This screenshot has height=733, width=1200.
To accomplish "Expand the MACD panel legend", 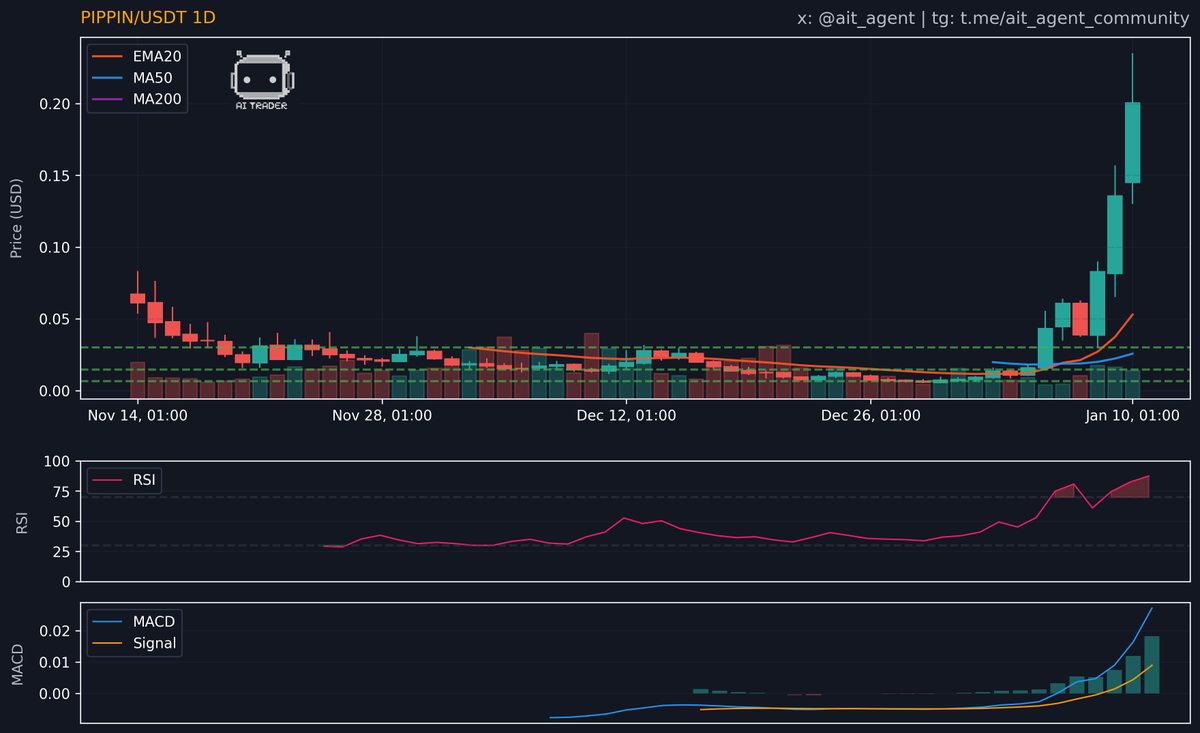I will point(134,632).
